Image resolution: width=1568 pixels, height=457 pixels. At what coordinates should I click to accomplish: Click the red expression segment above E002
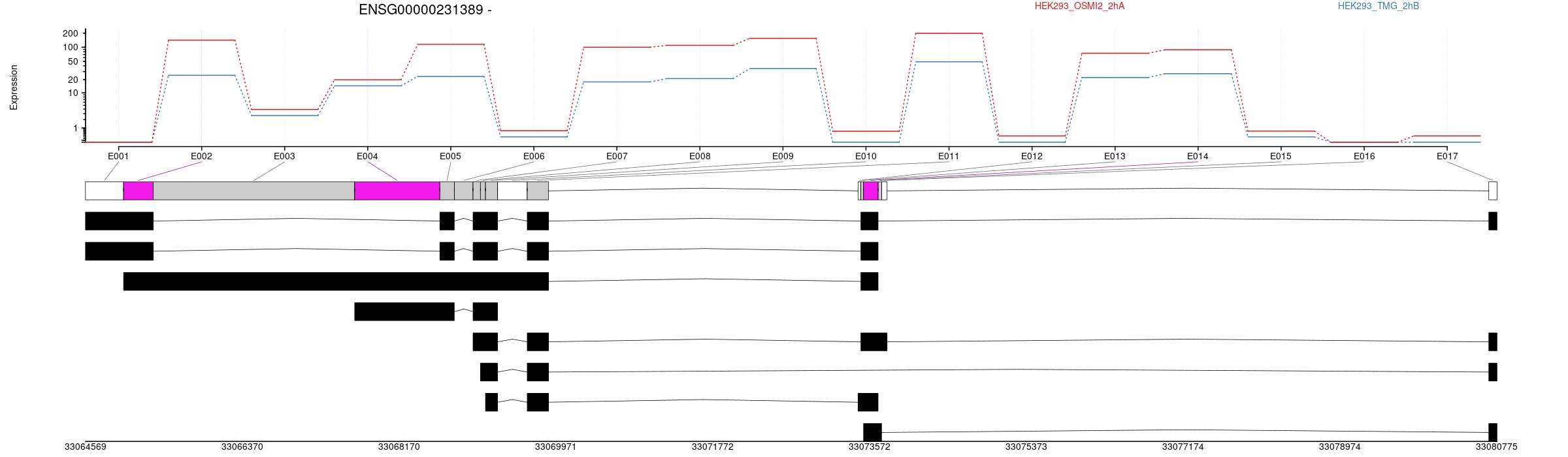[x=201, y=40]
